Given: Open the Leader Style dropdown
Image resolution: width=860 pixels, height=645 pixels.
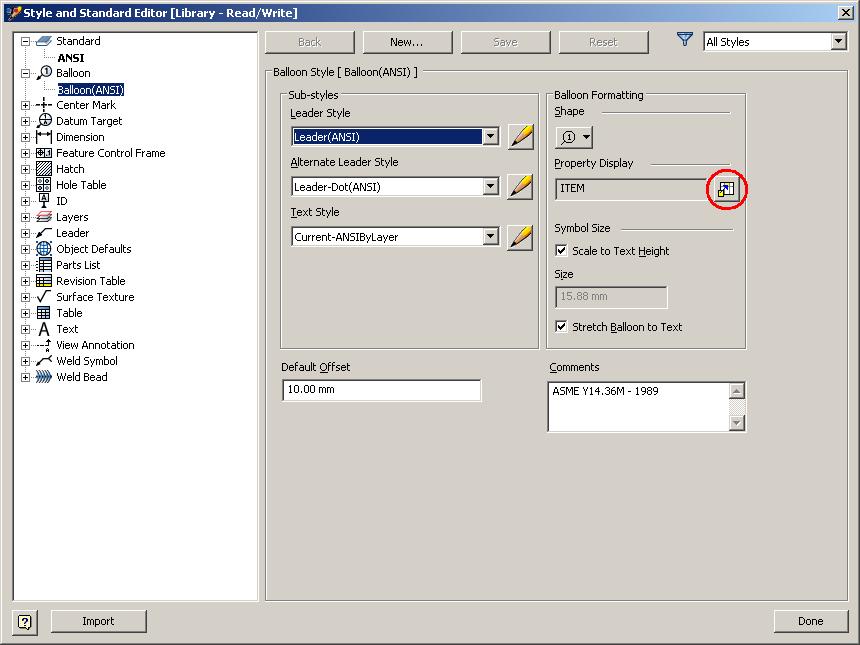Looking at the screenshot, I should click(x=491, y=137).
